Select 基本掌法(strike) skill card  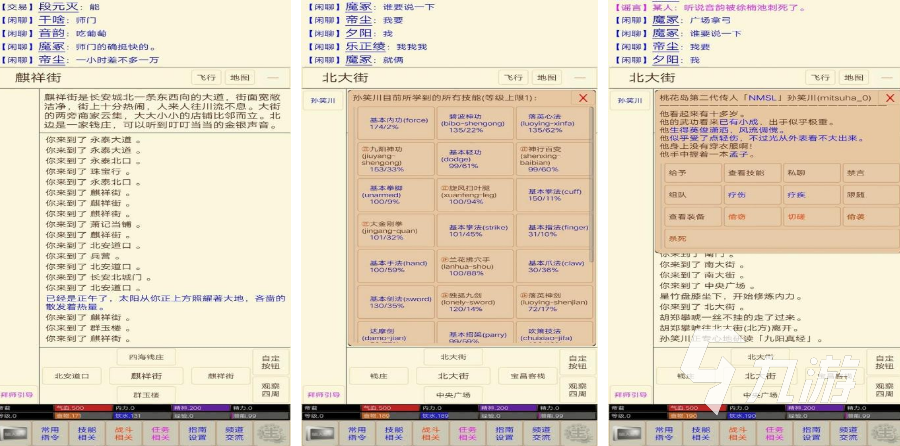pos(474,230)
